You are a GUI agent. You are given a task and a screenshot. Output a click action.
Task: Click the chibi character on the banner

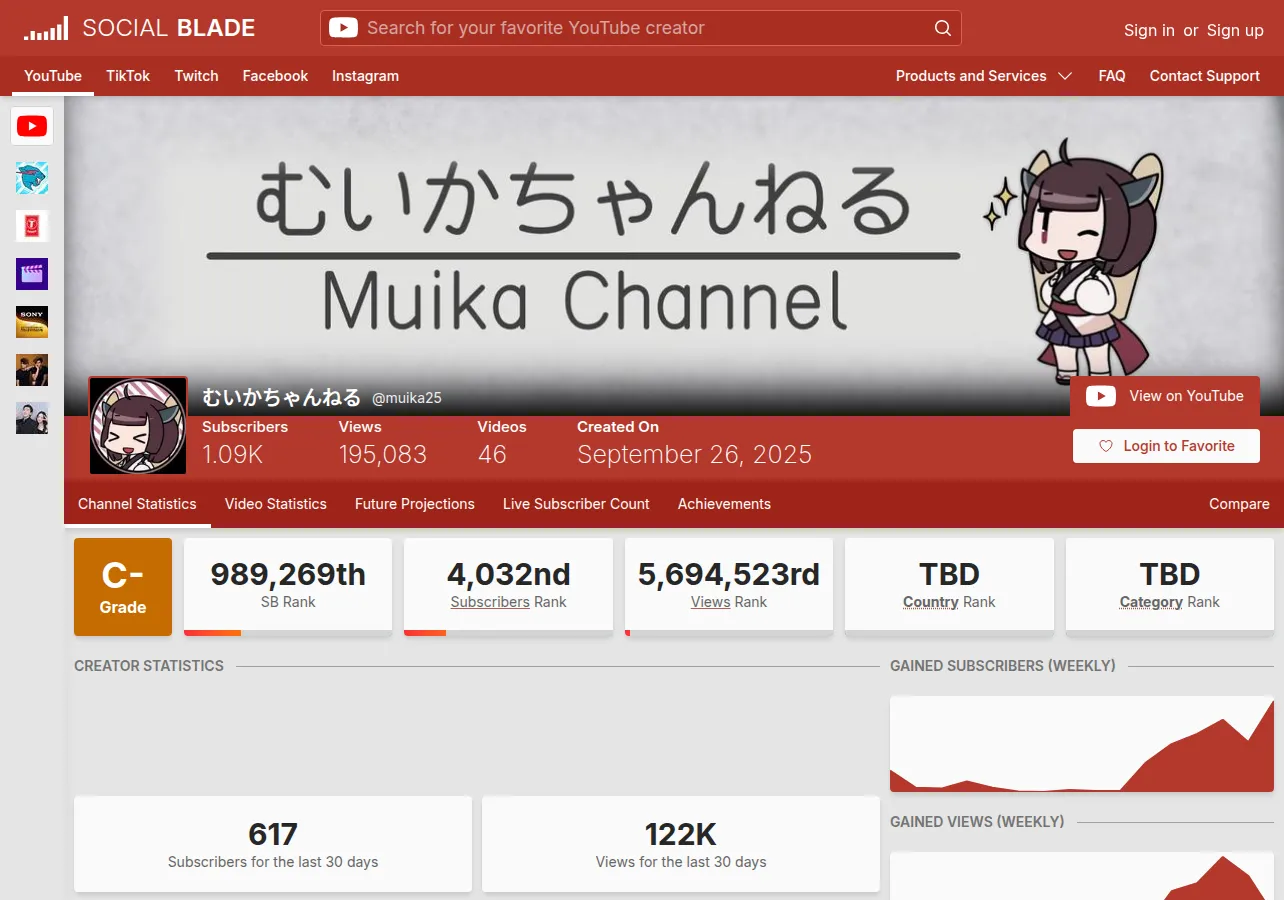1088,260
